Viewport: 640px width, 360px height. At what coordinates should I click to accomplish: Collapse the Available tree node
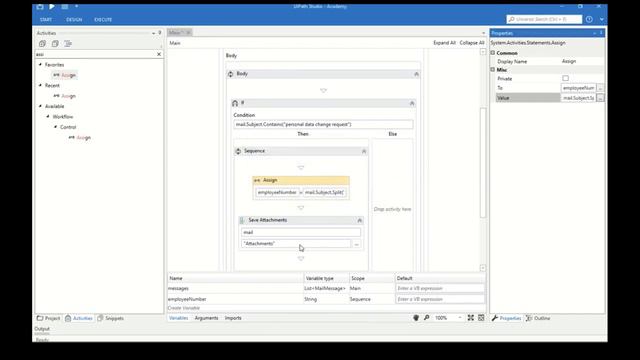tap(40, 106)
